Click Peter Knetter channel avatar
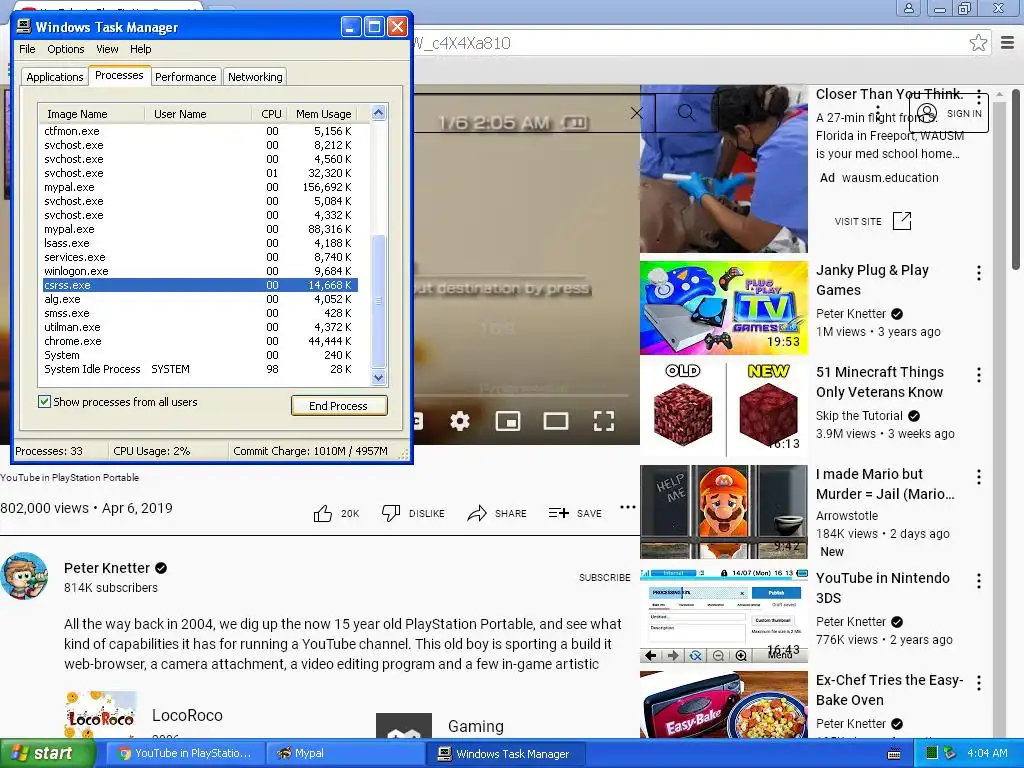The width and height of the screenshot is (1024, 768). pos(24,576)
